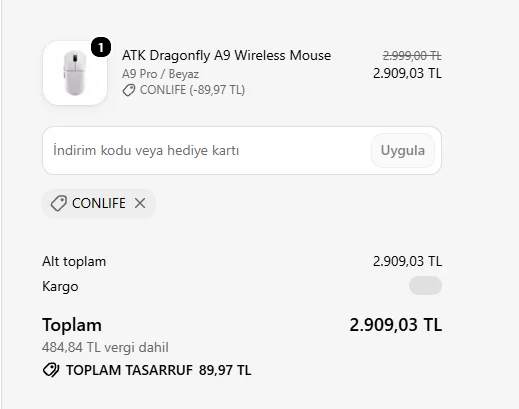Click tag icon in CONLIFE chip

[59, 203]
